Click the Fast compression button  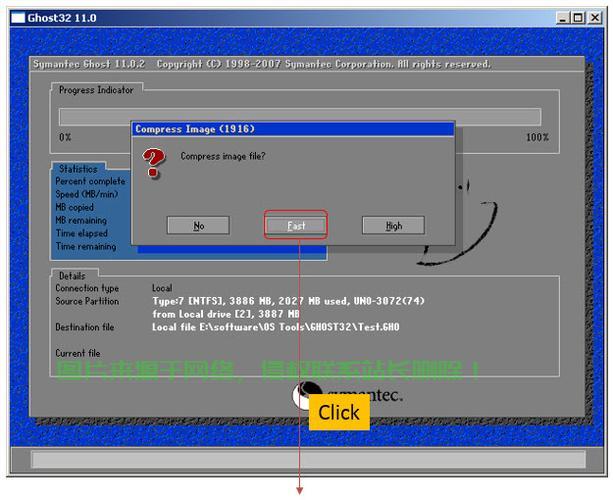tap(296, 226)
